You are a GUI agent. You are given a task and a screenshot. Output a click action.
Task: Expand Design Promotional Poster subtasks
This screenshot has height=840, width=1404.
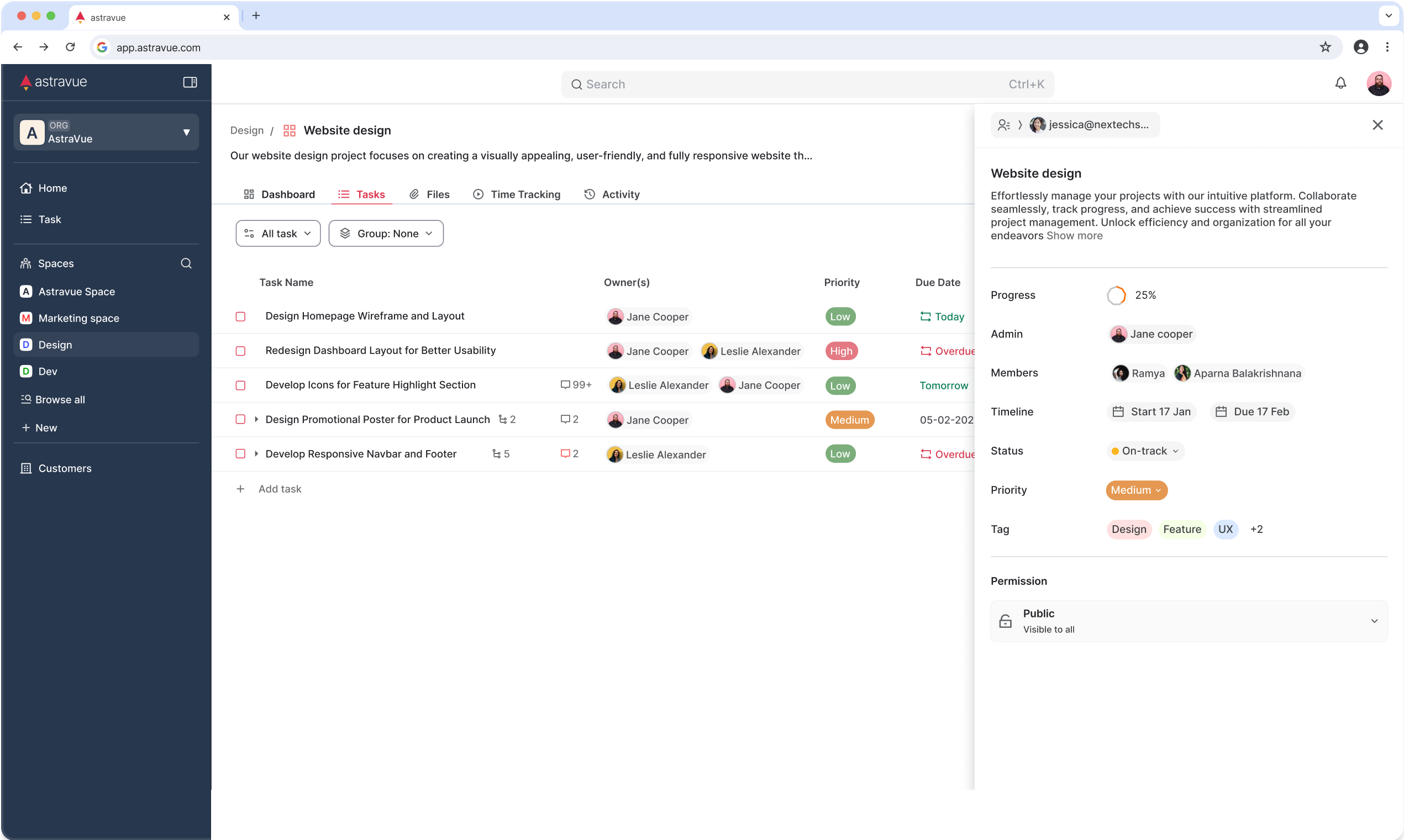[256, 419]
